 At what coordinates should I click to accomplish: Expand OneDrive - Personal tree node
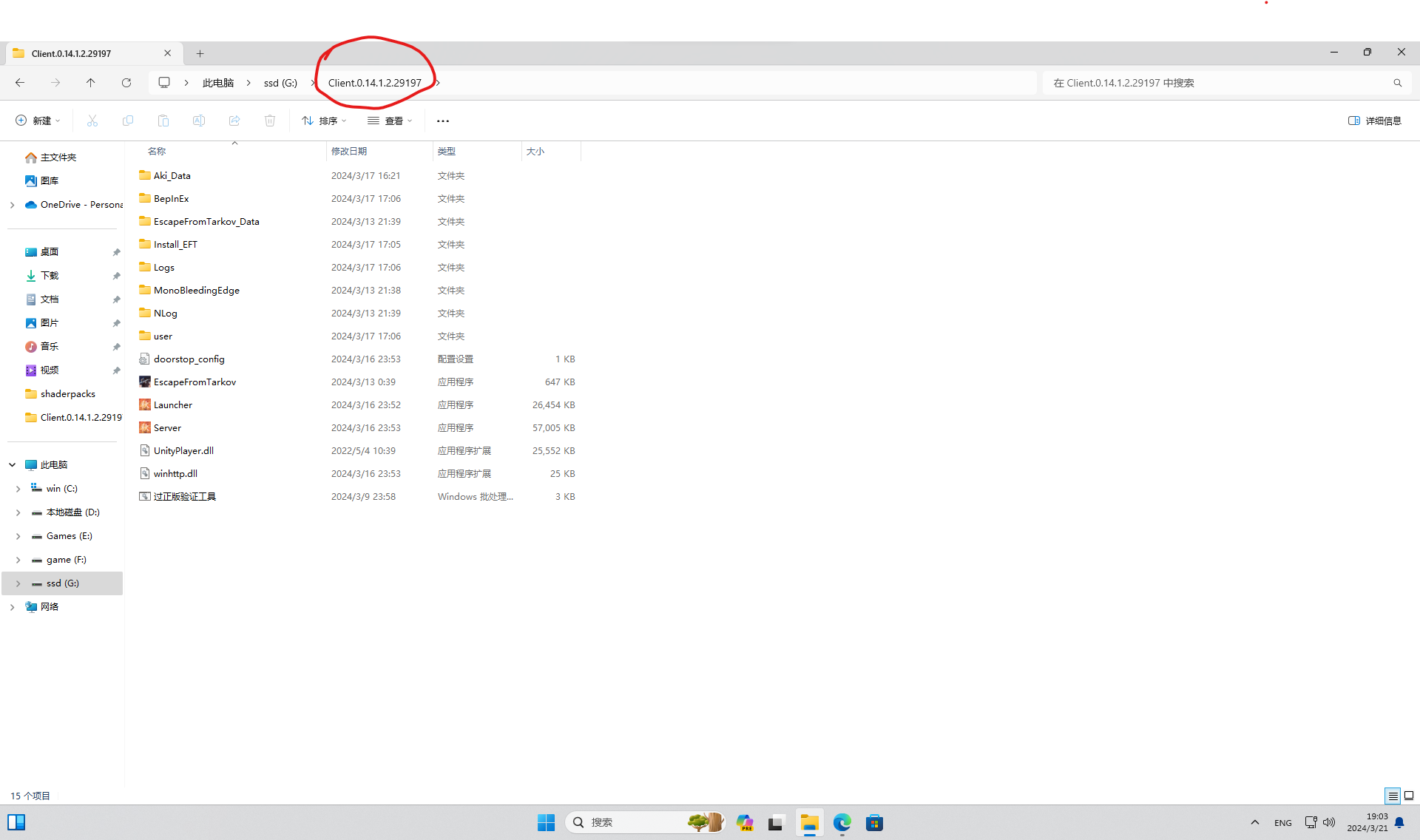point(12,205)
